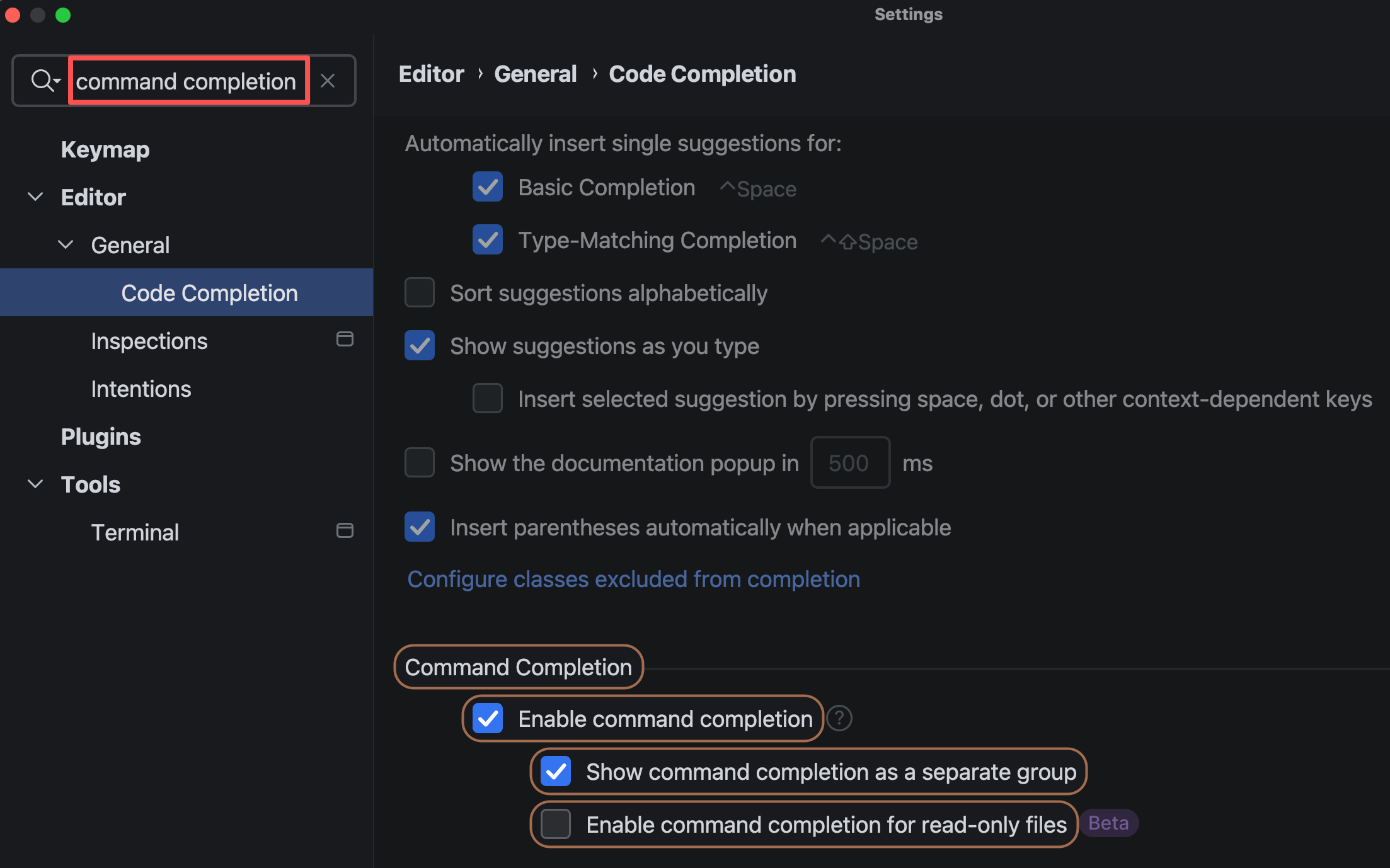Click the command completion search field
This screenshot has width=1390, height=868.
188,81
